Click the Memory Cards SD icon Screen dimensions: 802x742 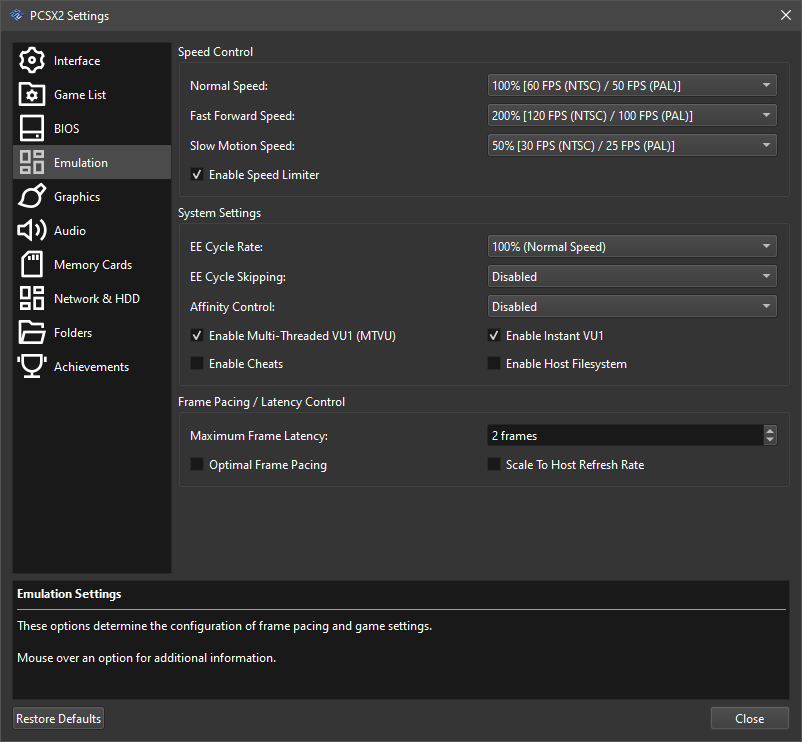(32, 264)
